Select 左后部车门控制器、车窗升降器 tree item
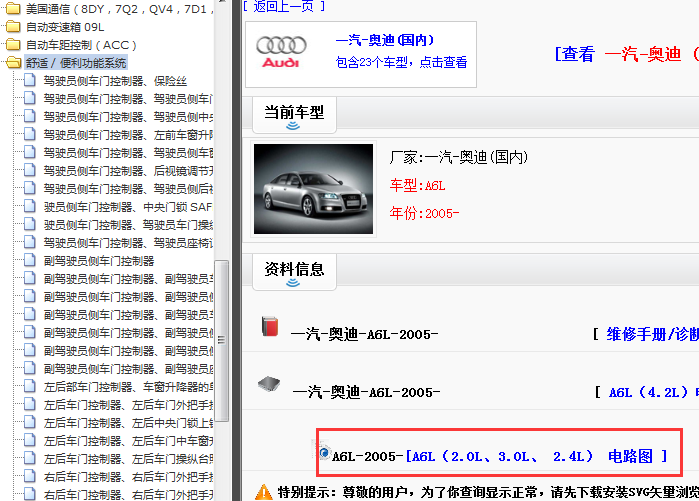 127,386
